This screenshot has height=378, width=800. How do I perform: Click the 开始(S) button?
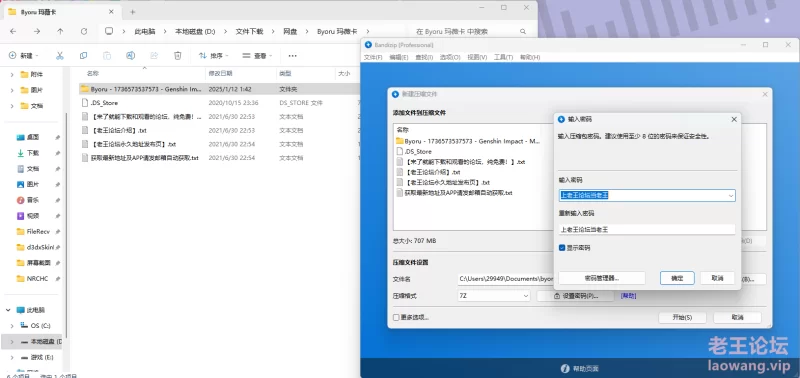682,317
